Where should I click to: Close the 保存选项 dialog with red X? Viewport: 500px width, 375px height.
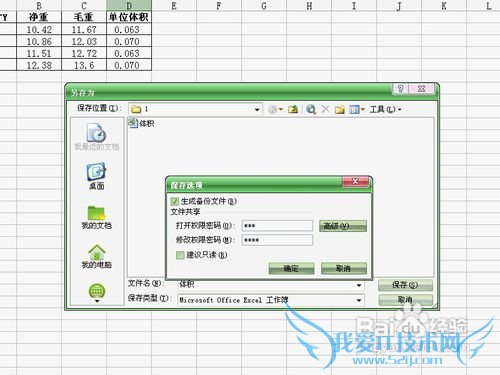coord(355,181)
